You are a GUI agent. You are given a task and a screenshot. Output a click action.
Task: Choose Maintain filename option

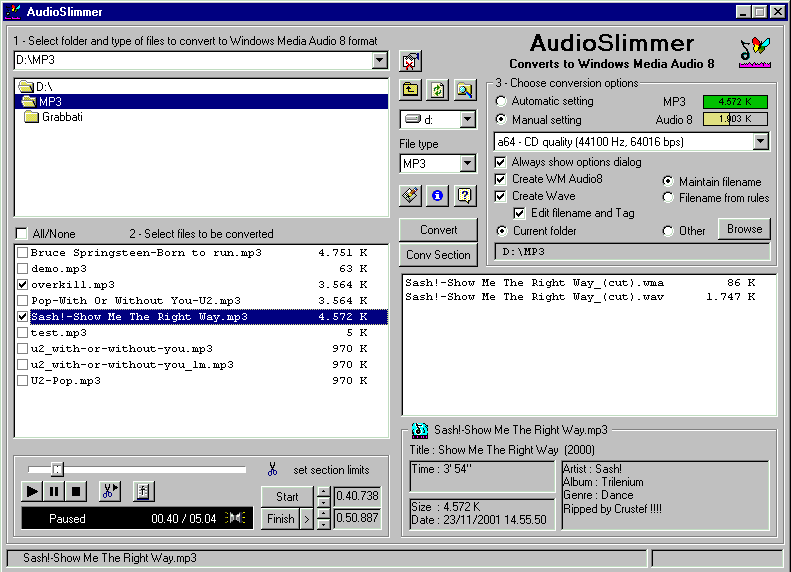(668, 181)
